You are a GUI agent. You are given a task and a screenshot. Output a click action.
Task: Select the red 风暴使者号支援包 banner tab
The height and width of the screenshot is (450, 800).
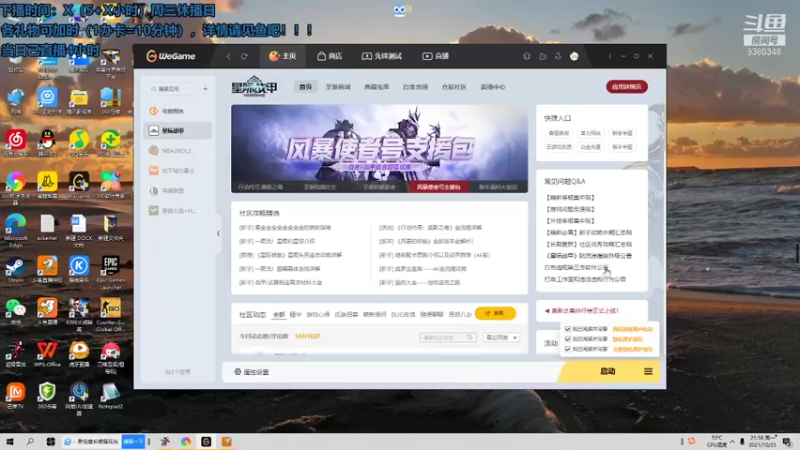coord(439,187)
